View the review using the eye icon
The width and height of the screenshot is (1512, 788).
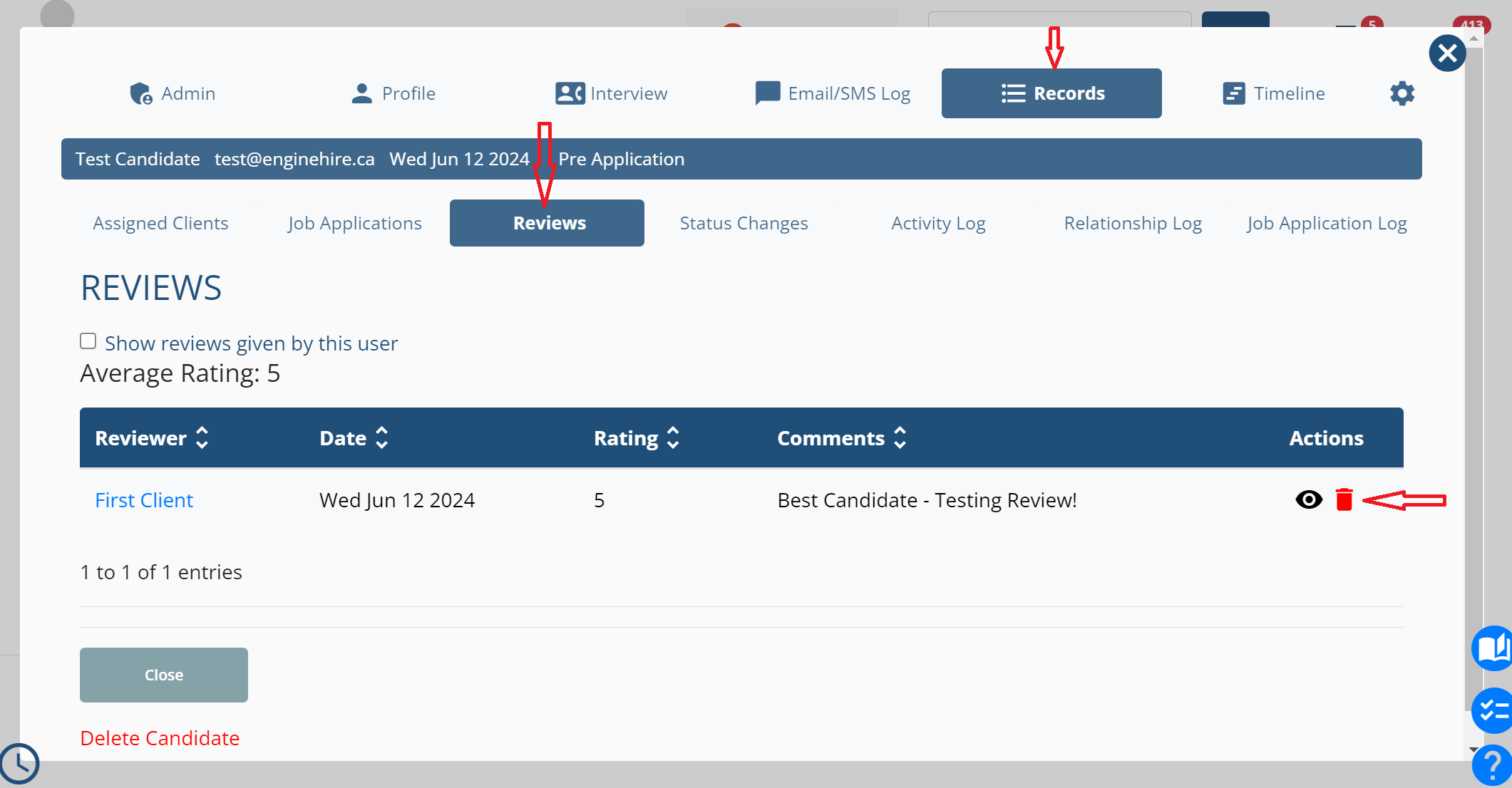[1308, 499]
